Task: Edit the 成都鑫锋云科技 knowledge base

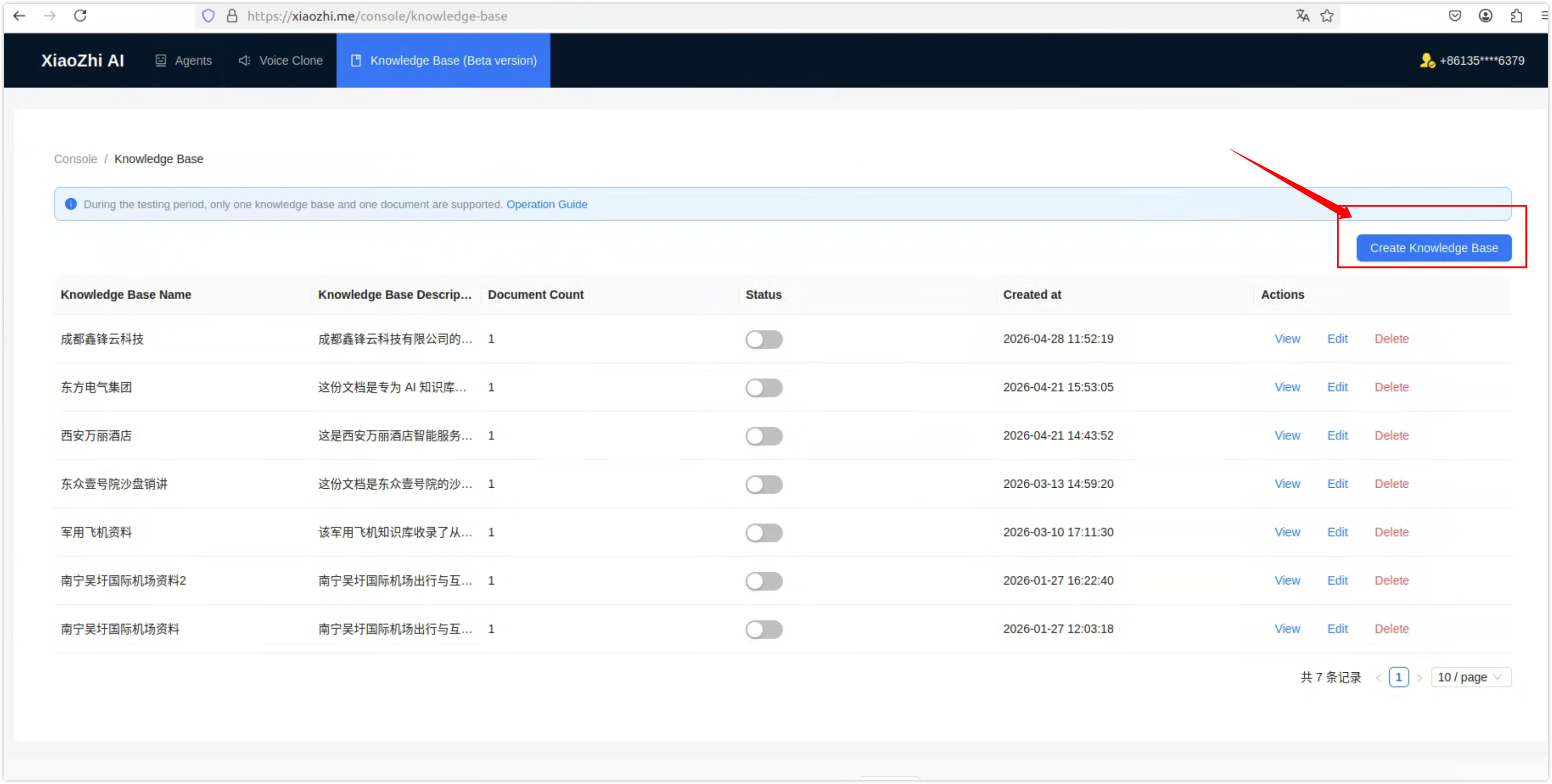Action: tap(1337, 339)
